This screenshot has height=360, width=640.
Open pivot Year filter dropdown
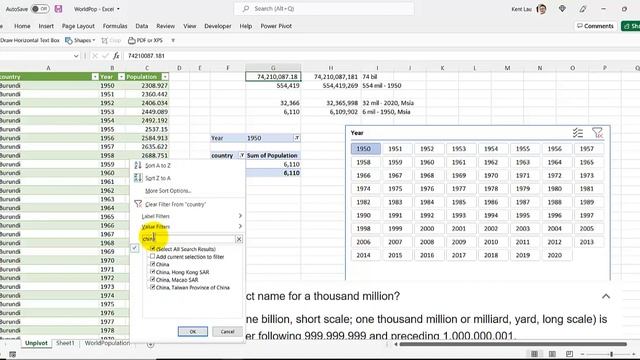[x=297, y=138]
